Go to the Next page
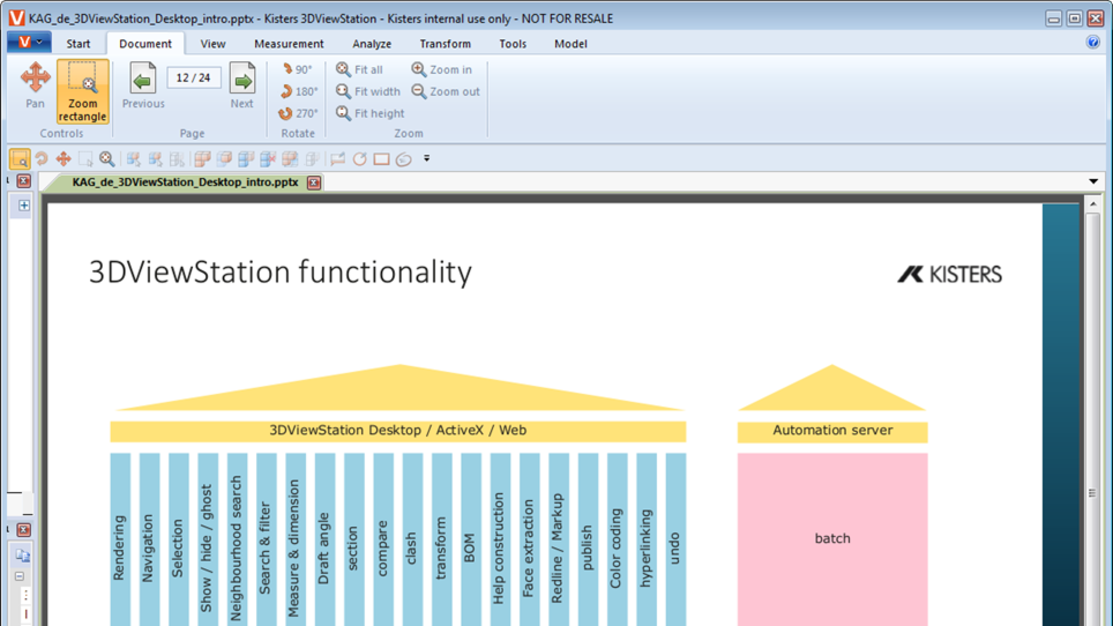 (242, 86)
